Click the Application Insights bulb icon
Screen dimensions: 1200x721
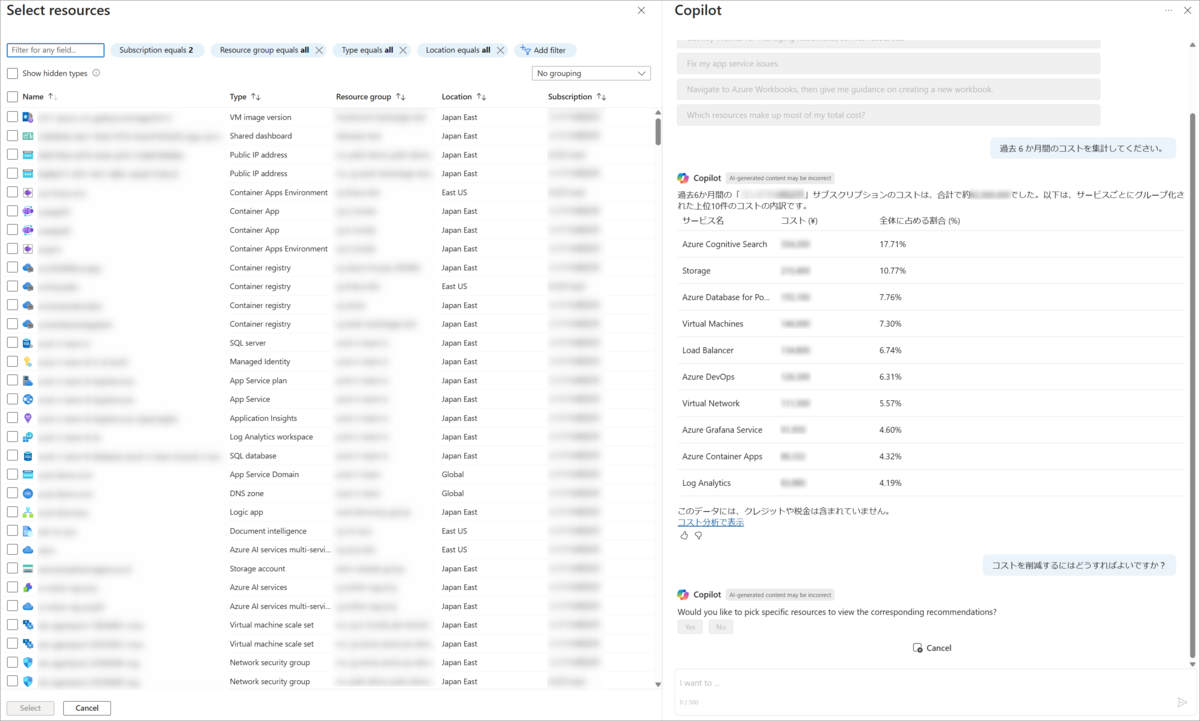click(x=28, y=418)
